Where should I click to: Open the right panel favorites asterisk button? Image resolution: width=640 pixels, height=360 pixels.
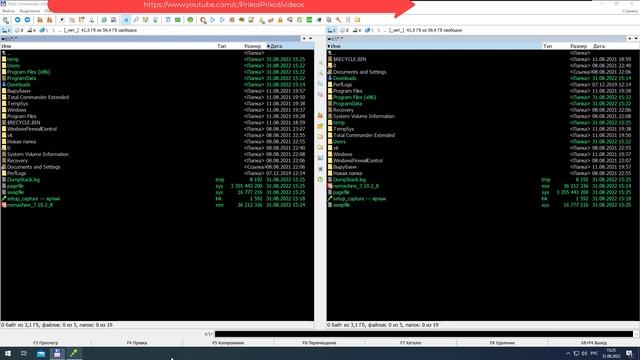point(630,39)
